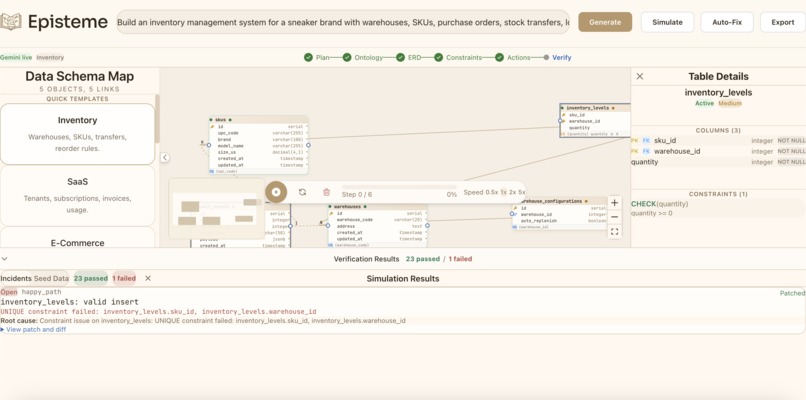
Task: Open the Actions pipeline step
Action: [519, 58]
